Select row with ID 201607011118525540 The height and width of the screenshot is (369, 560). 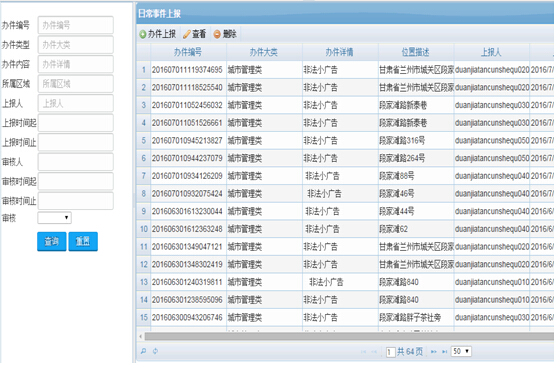[x=345, y=88]
